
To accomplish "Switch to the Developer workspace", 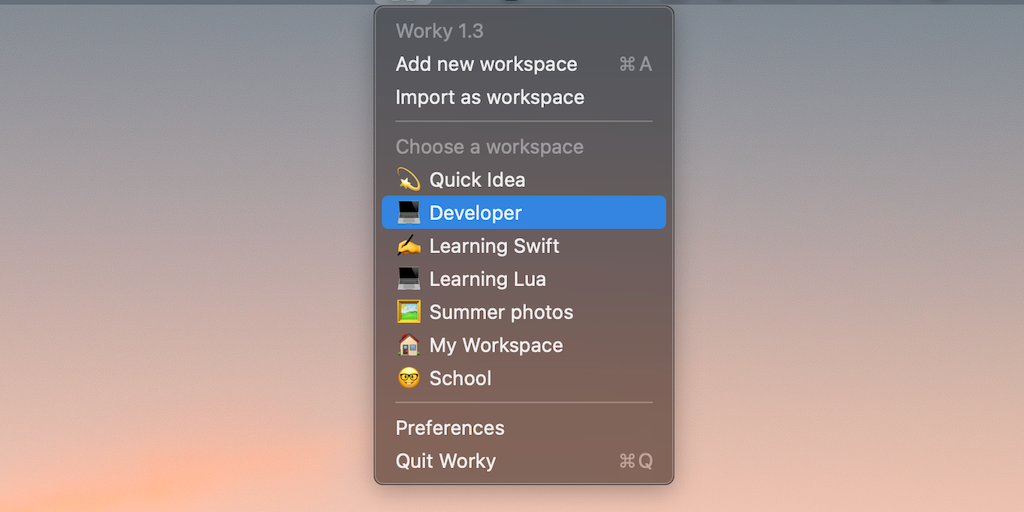I will [x=476, y=213].
